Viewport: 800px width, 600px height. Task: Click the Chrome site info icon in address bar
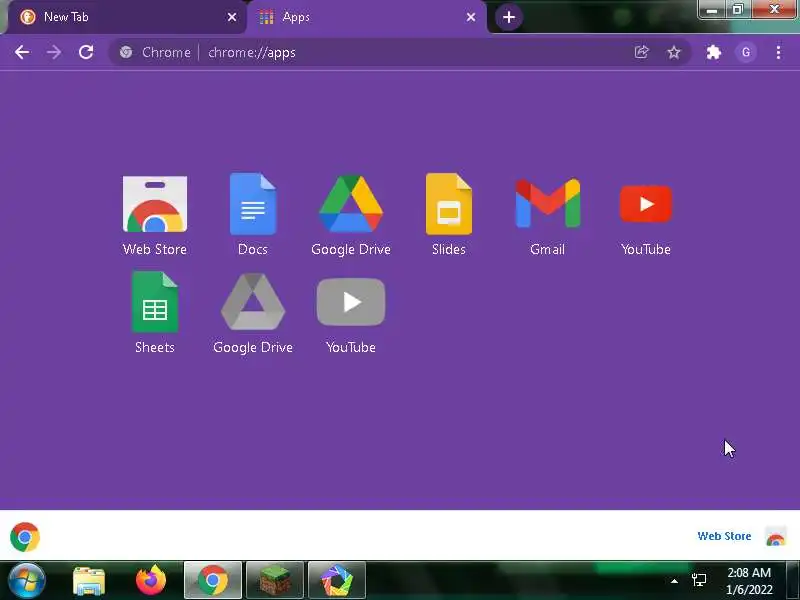(x=126, y=52)
